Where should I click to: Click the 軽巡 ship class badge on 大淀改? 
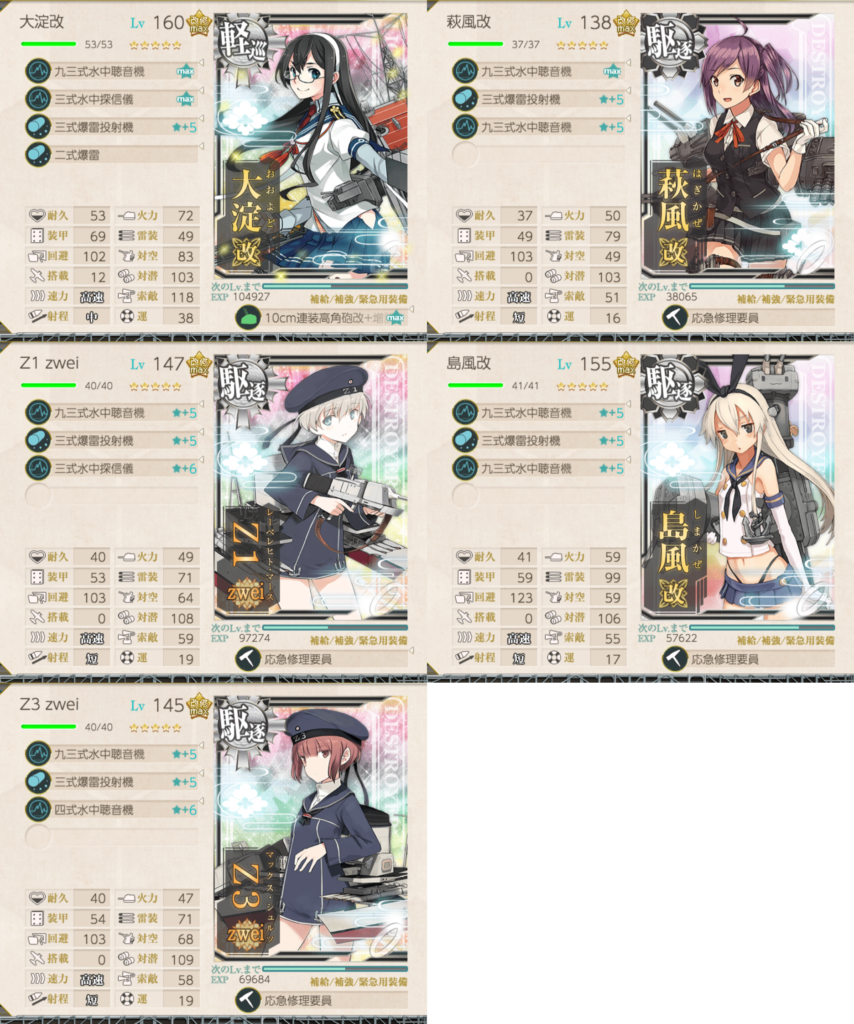click(242, 42)
